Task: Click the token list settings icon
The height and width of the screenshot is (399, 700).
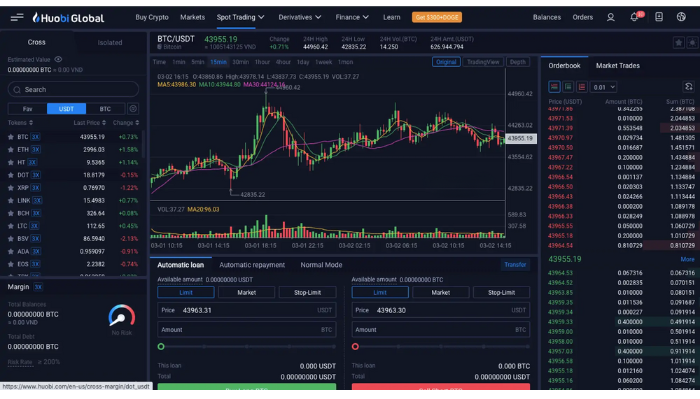Action: pos(133,108)
